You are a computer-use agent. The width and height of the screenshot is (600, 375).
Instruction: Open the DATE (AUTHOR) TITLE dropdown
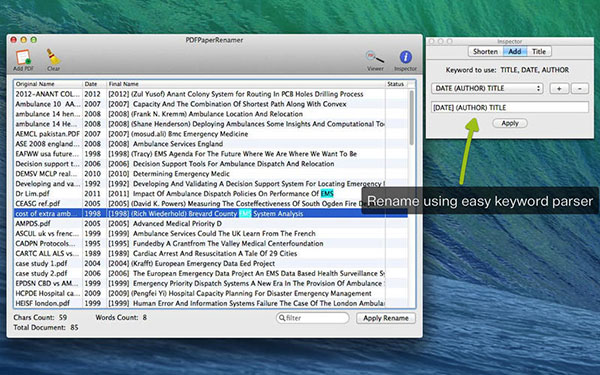[487, 88]
